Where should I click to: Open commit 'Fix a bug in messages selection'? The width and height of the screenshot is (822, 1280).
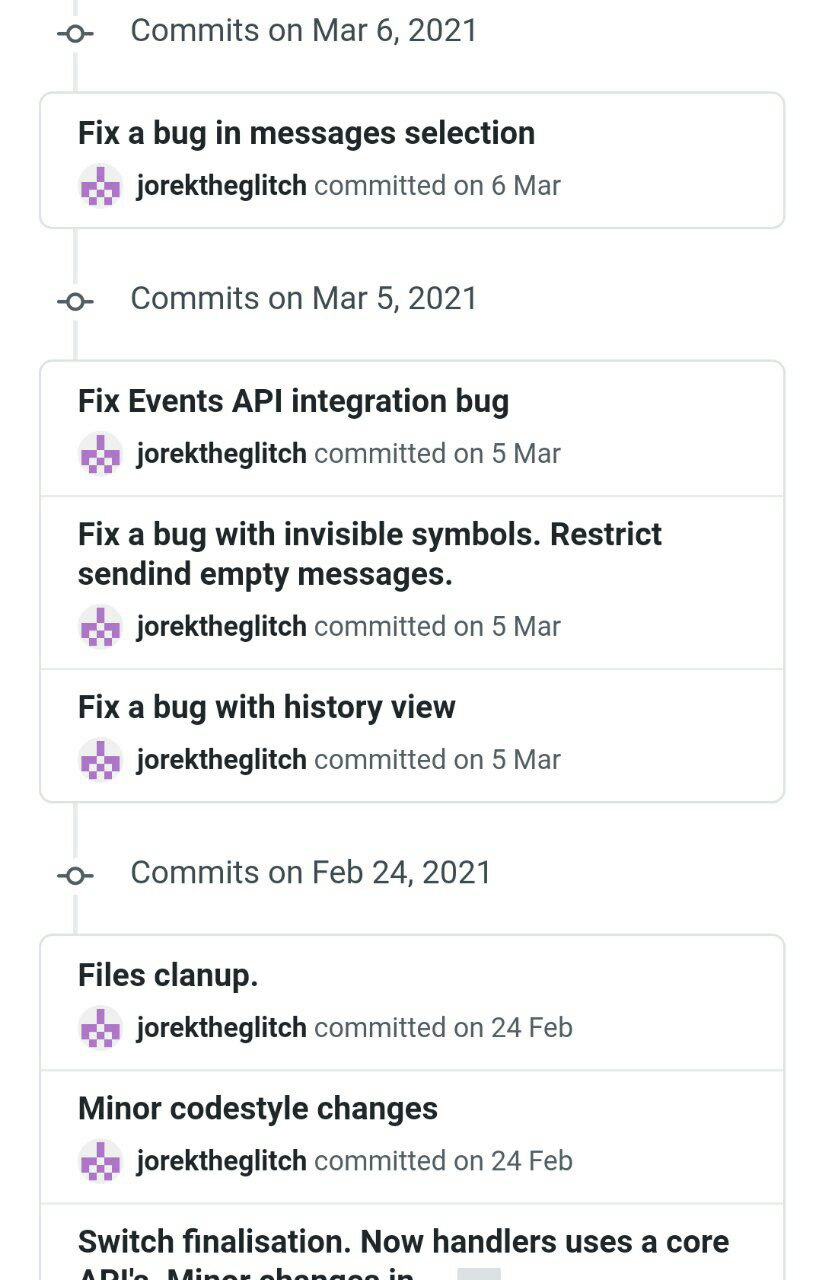click(306, 133)
